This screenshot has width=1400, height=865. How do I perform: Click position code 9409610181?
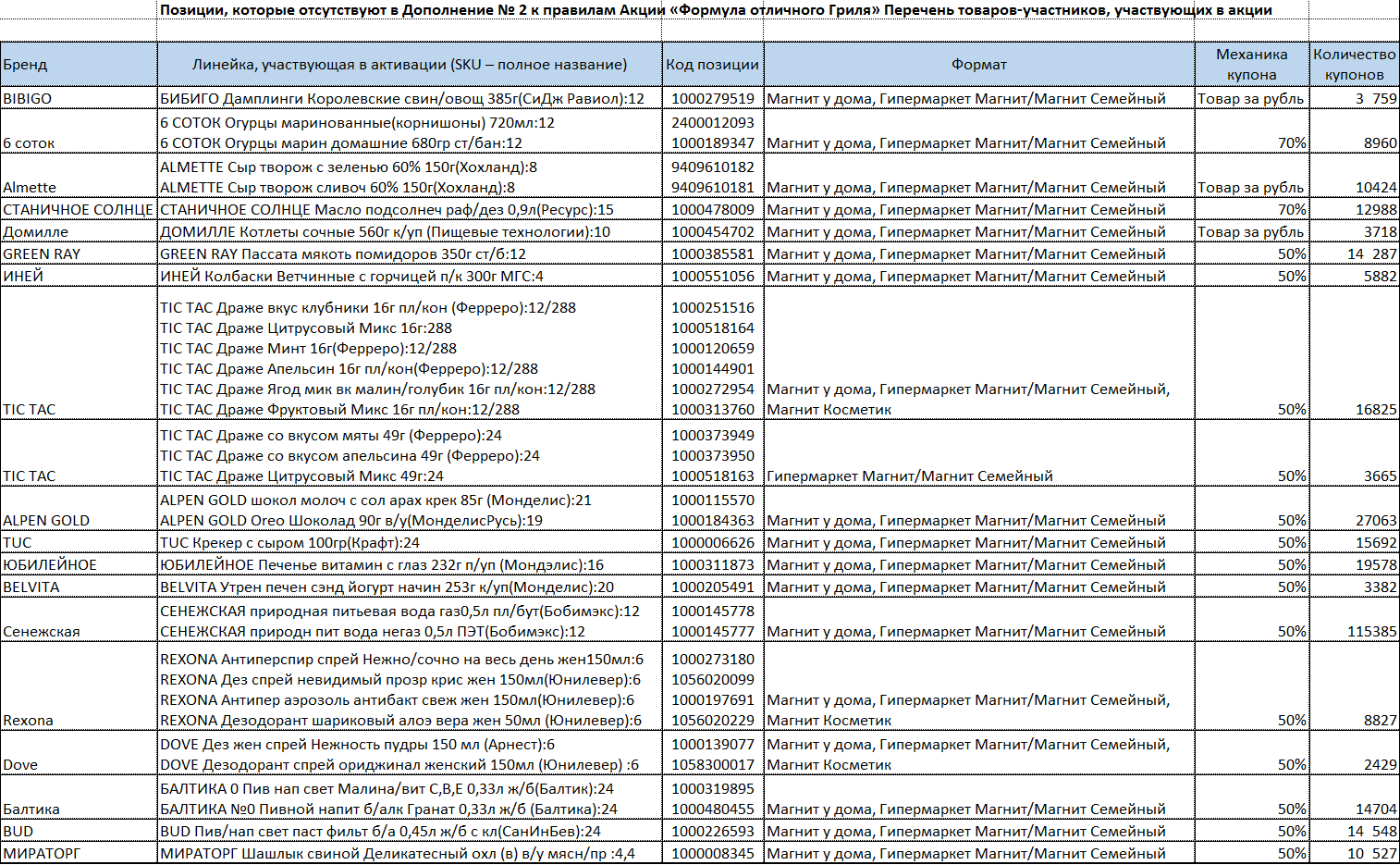[x=712, y=187]
